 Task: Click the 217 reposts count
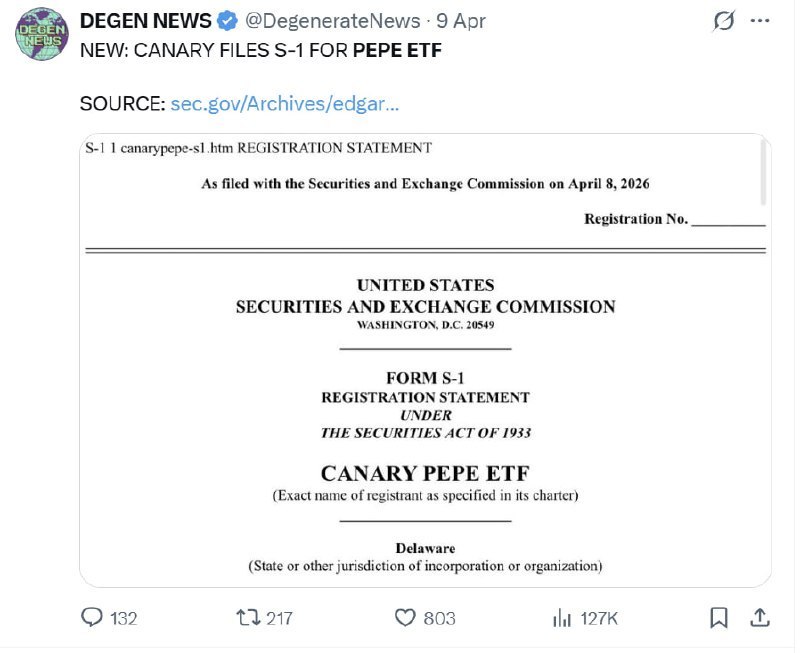279,619
